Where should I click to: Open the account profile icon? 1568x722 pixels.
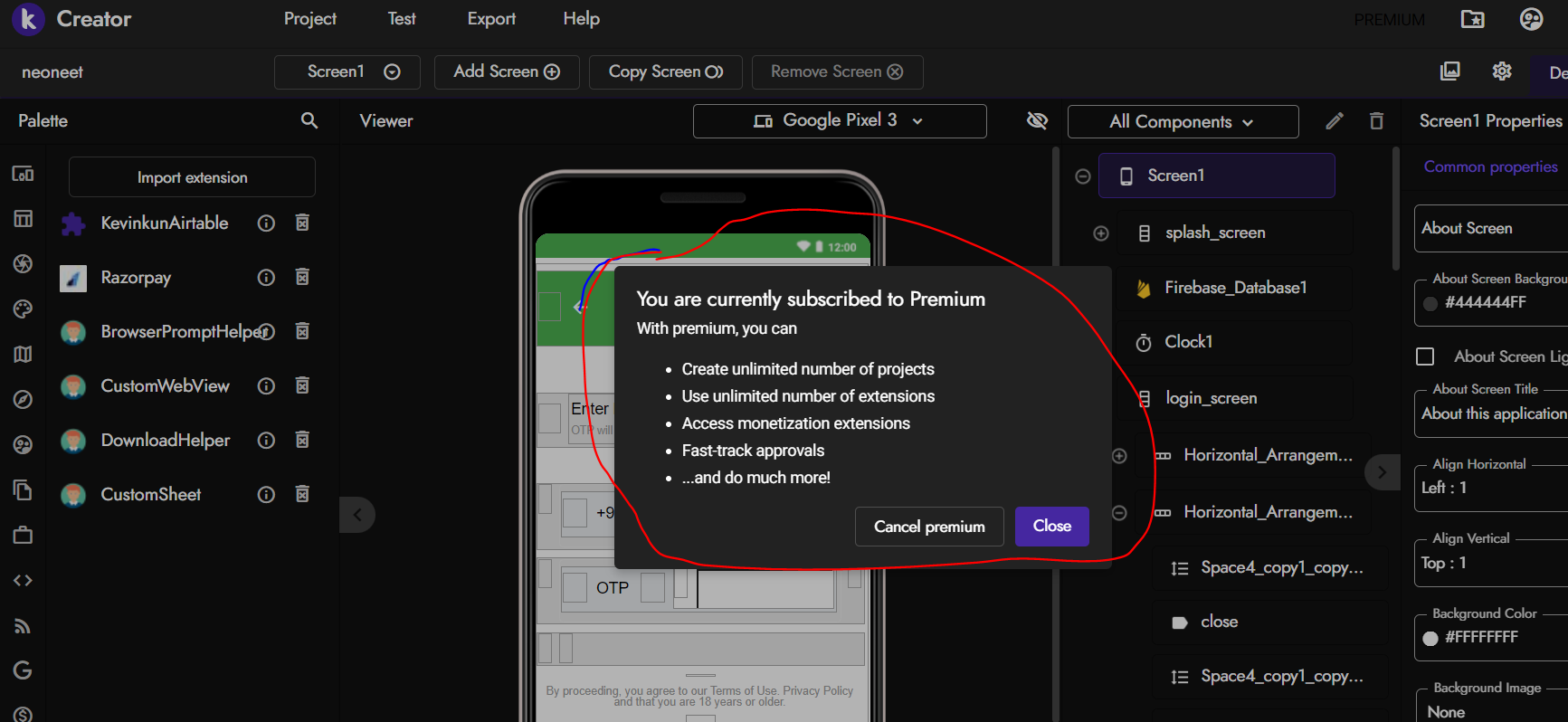[1531, 19]
